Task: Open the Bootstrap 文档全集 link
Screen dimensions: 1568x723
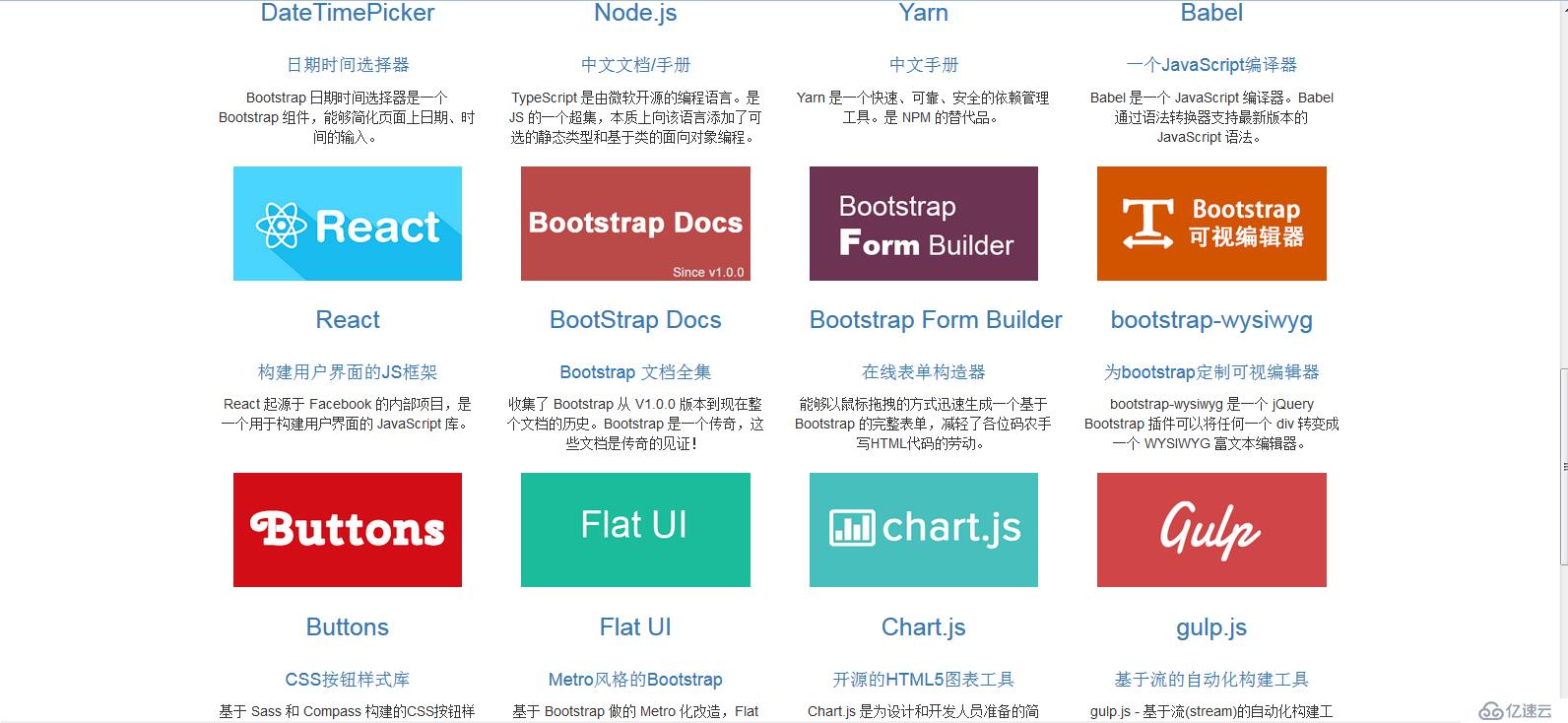Action: click(x=635, y=372)
